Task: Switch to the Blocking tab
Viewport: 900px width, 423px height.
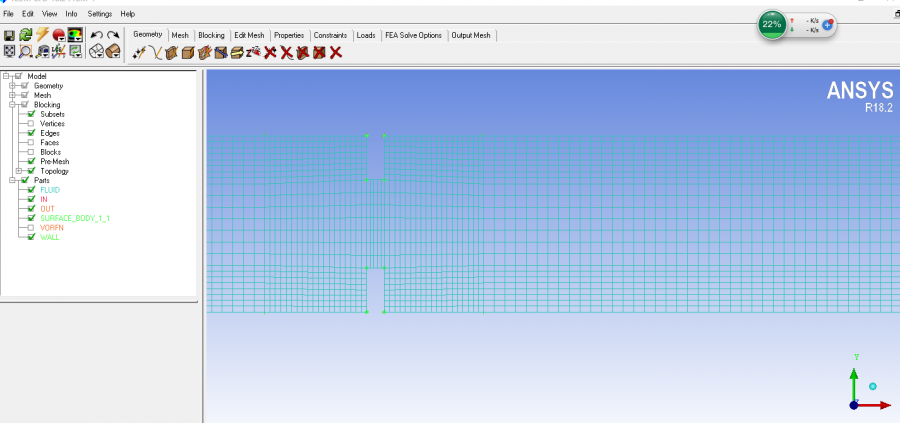Action: click(x=211, y=36)
